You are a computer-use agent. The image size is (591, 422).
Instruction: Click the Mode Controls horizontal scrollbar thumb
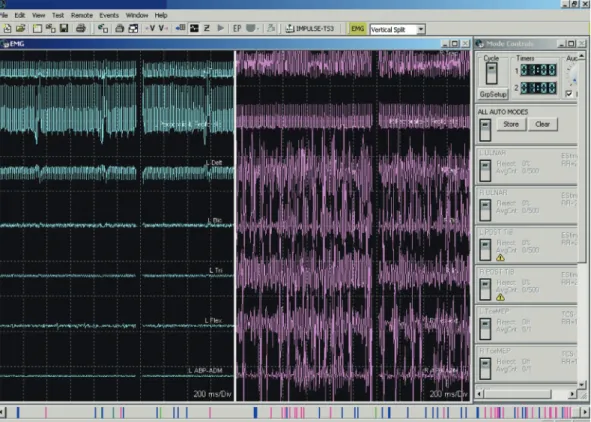(x=517, y=394)
